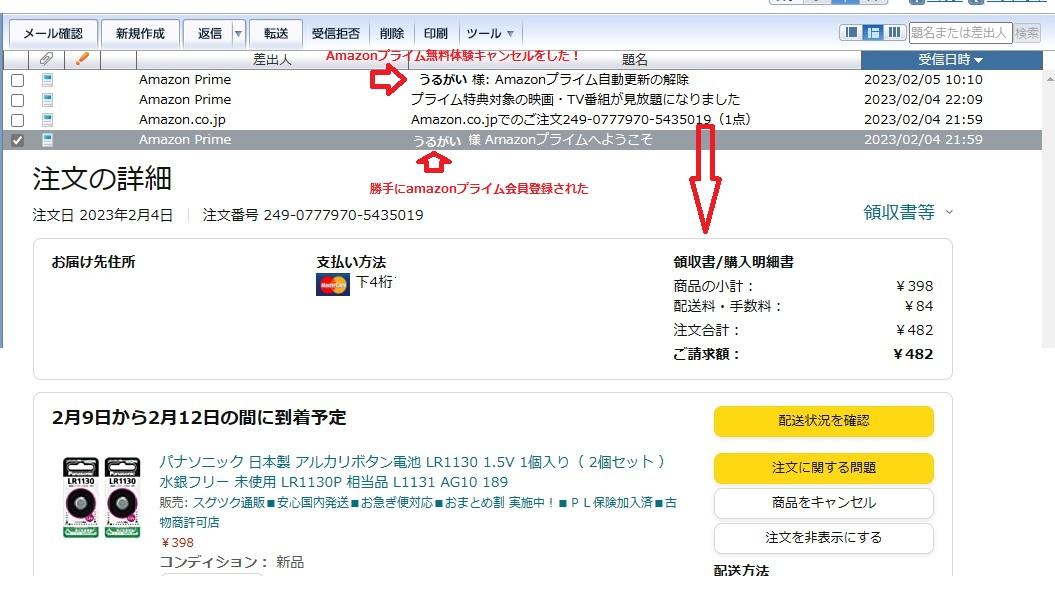
Task: Sort by 受信日時 column header
Action: (951, 60)
